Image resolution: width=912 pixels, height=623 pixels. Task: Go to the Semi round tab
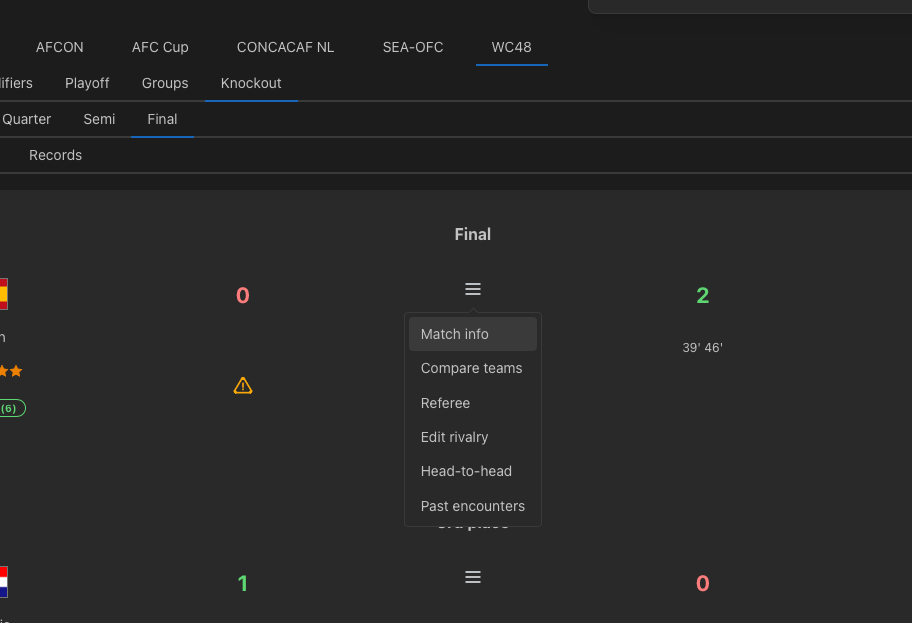[99, 119]
